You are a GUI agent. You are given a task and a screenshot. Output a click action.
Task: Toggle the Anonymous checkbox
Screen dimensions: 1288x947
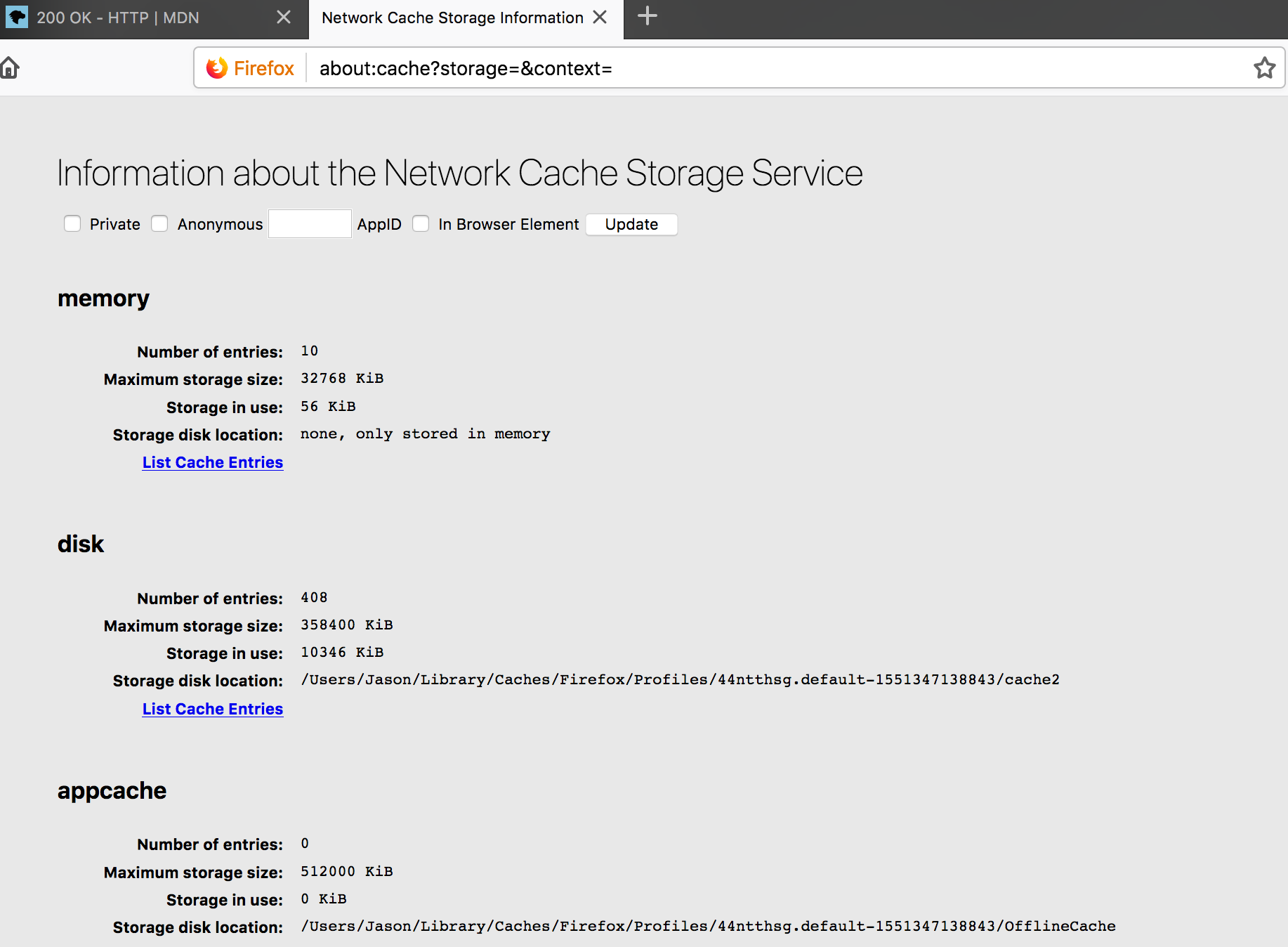click(x=160, y=224)
